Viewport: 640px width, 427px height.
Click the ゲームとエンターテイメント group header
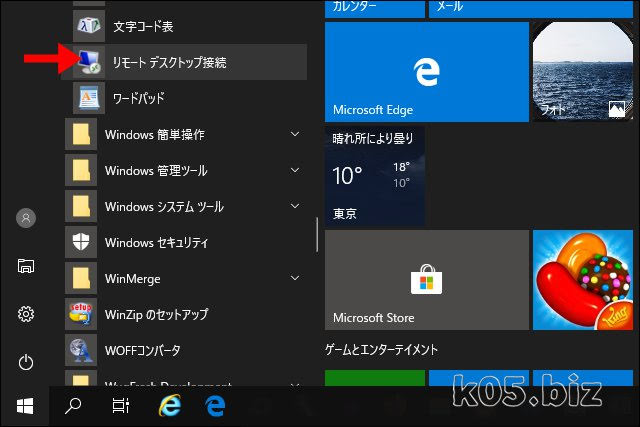tap(381, 350)
